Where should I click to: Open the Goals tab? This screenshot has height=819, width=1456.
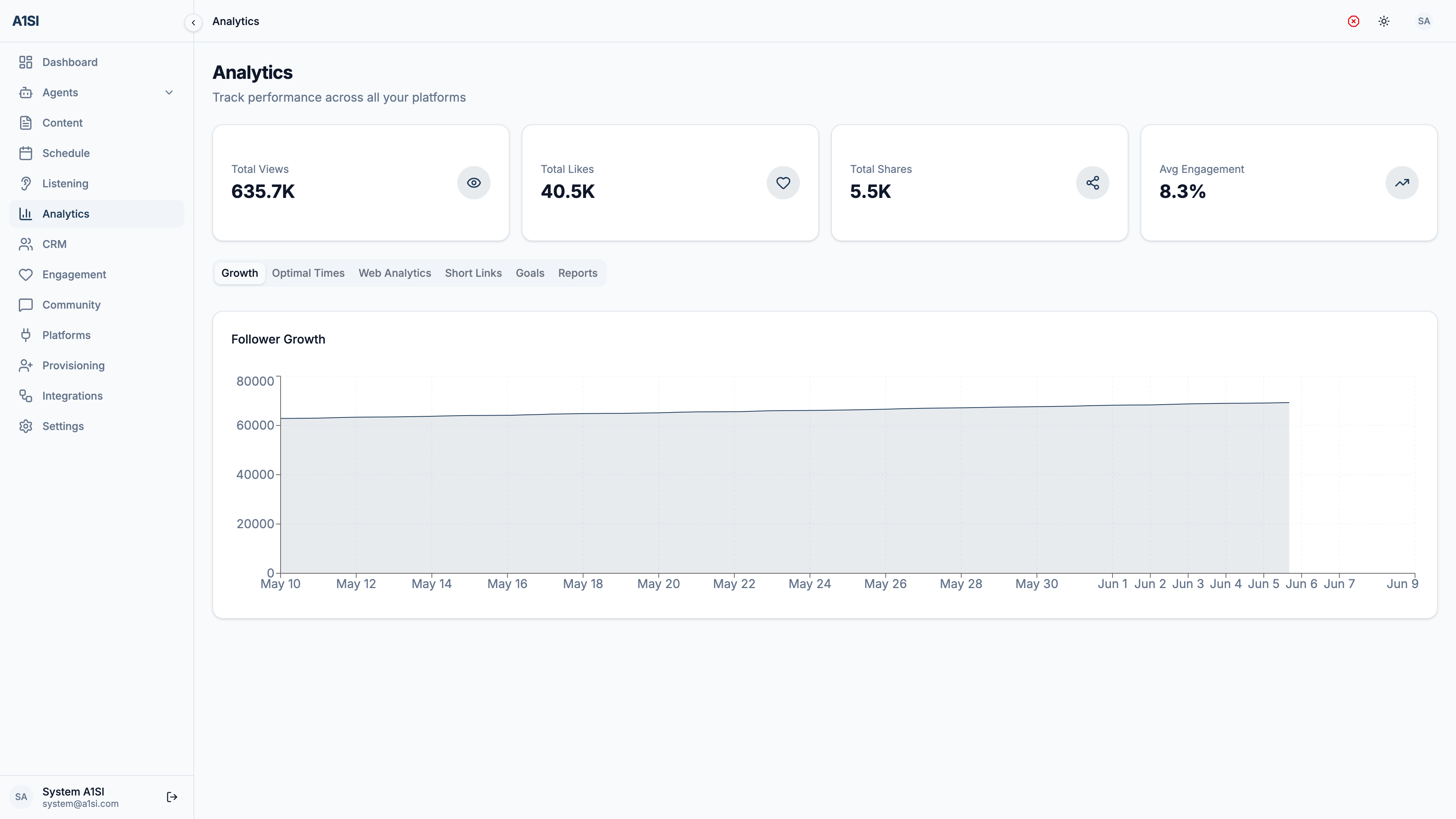point(530,273)
